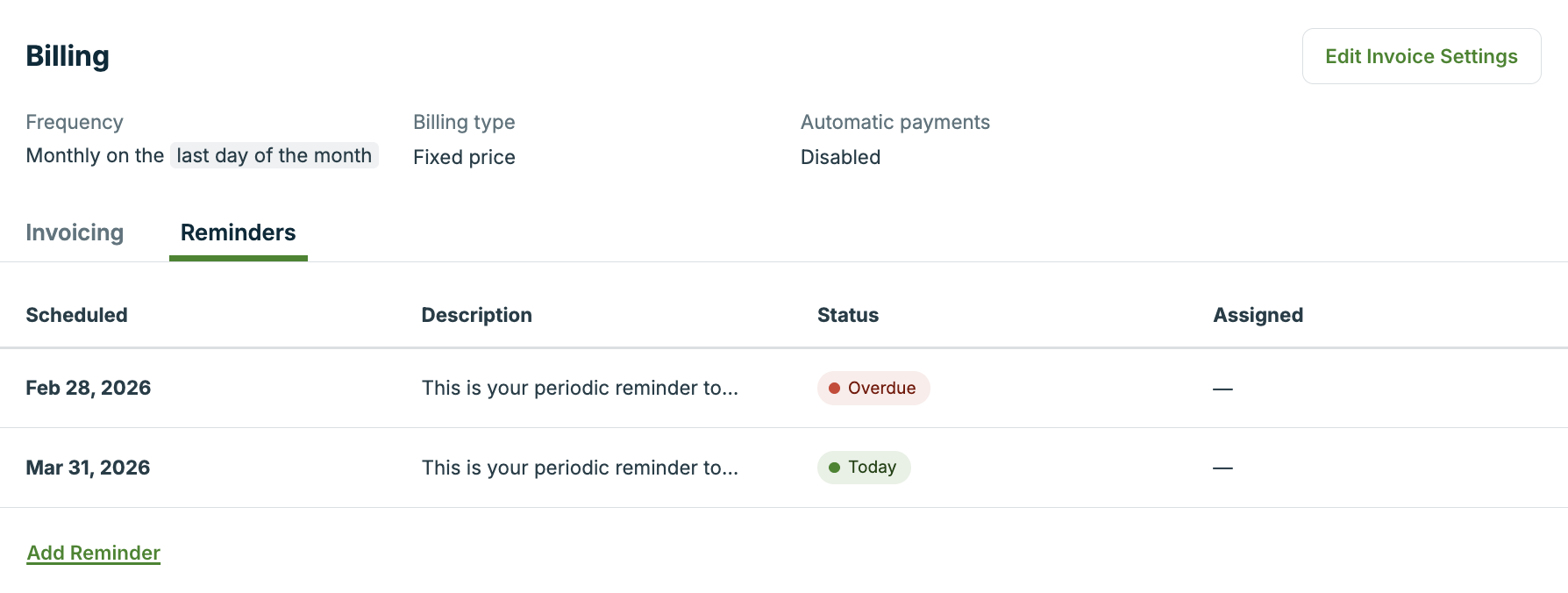
Task: Click the Assigned column header
Action: [x=1258, y=315]
